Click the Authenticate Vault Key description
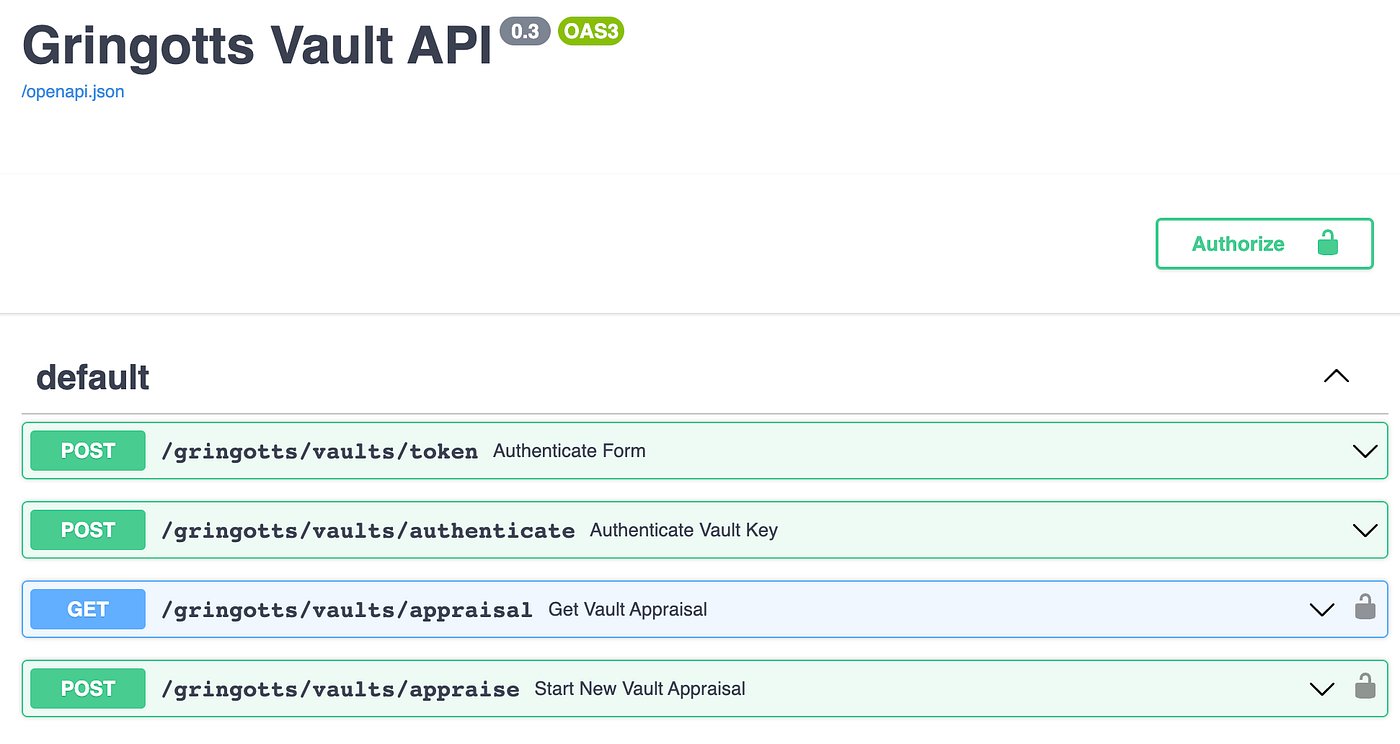 click(x=684, y=530)
